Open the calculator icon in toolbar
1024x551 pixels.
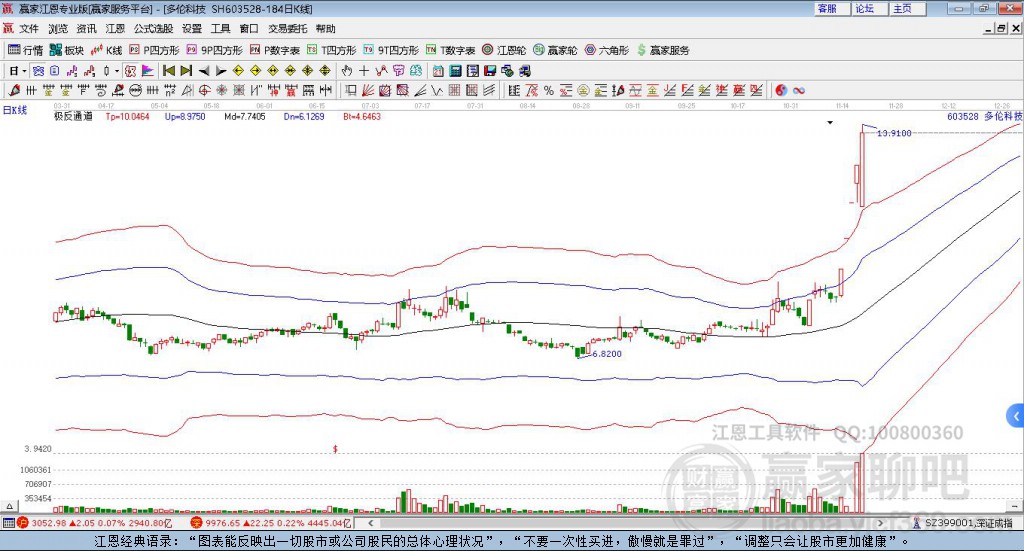tap(455, 71)
